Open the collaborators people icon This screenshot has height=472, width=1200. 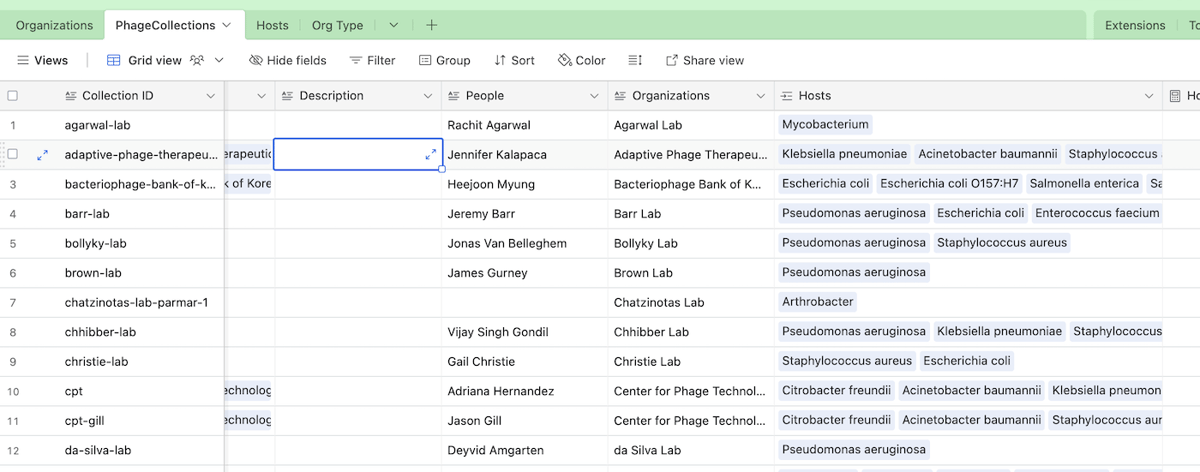(x=197, y=60)
